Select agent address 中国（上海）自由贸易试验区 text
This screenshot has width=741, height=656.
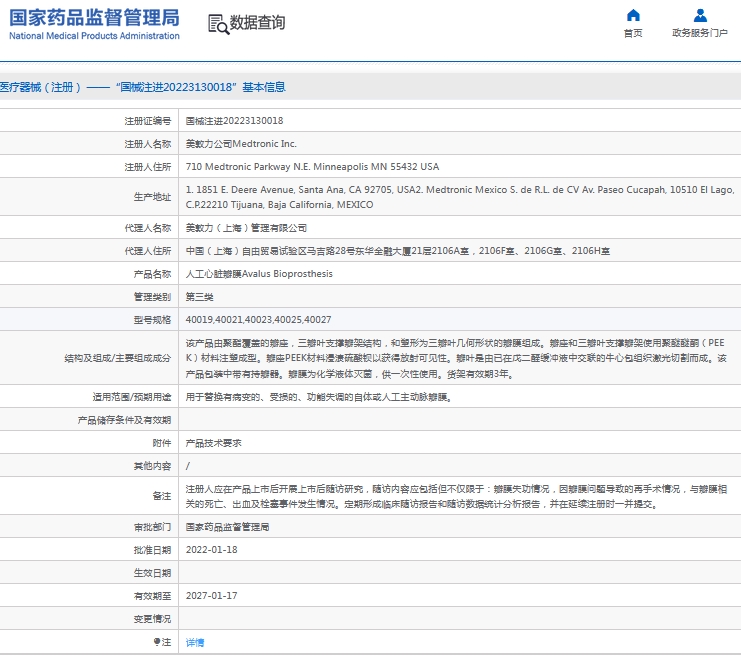click(397, 251)
